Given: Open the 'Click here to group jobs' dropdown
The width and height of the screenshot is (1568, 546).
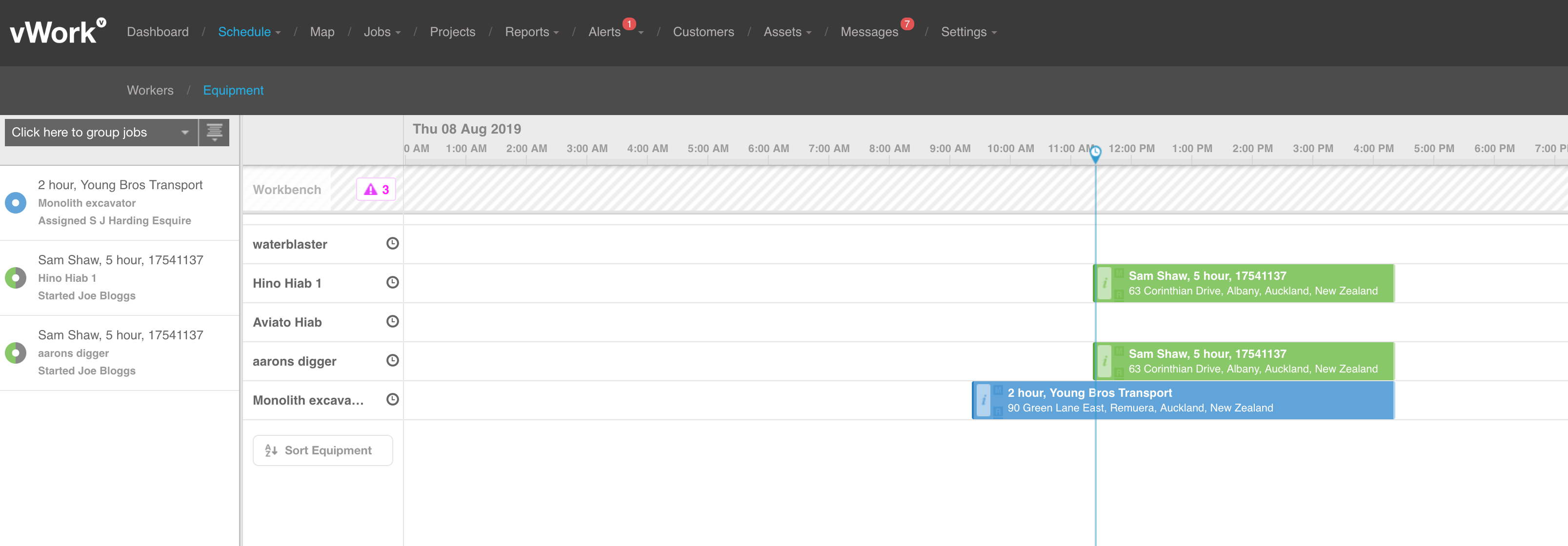Looking at the screenshot, I should [x=101, y=132].
